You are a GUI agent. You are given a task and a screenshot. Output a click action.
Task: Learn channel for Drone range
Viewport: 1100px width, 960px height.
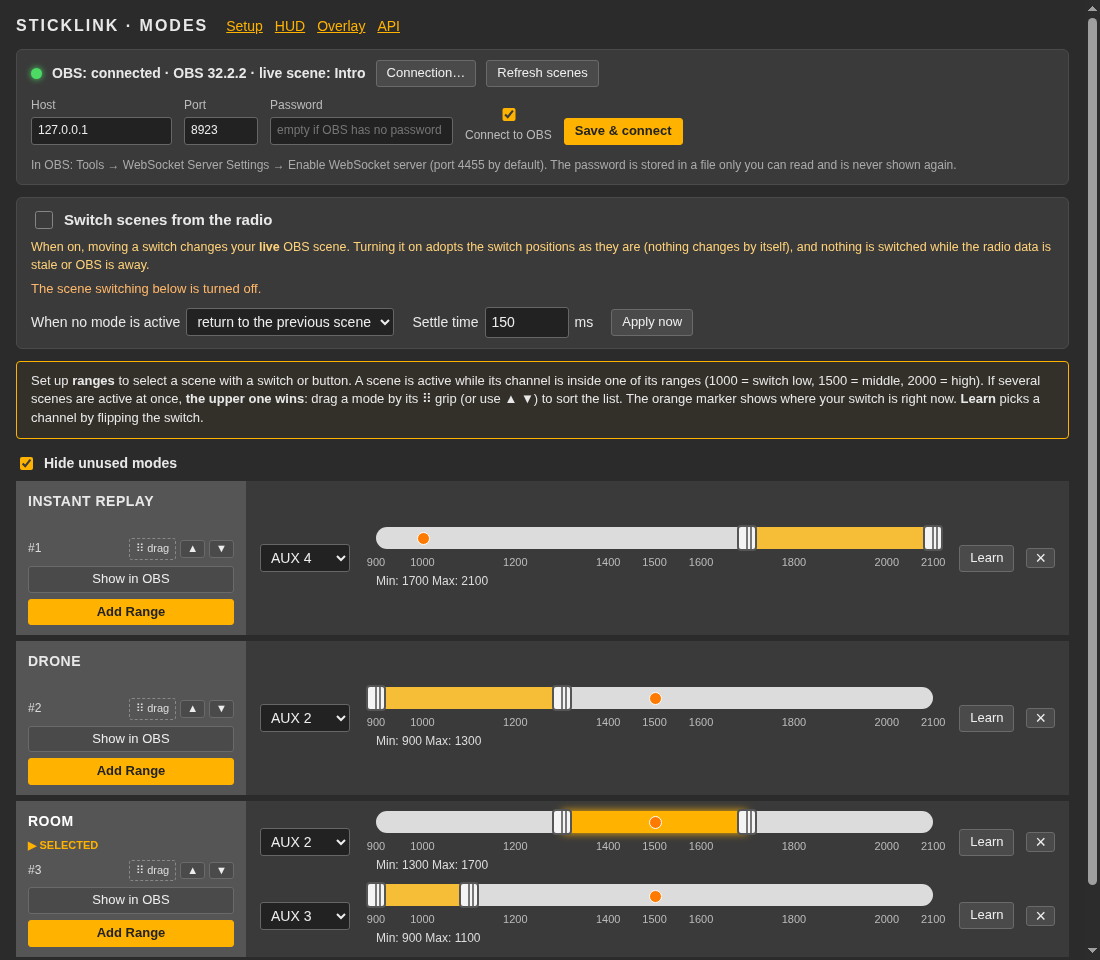(x=986, y=718)
